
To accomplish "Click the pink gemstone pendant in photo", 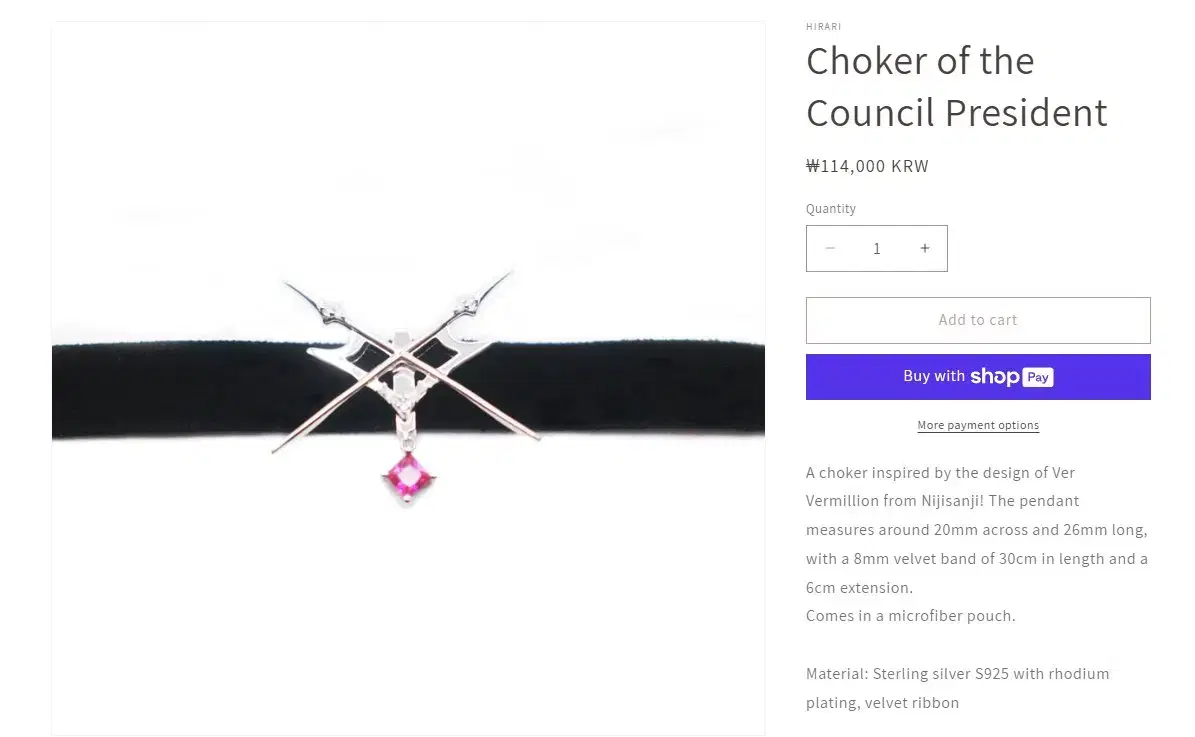I will click(x=408, y=479).
